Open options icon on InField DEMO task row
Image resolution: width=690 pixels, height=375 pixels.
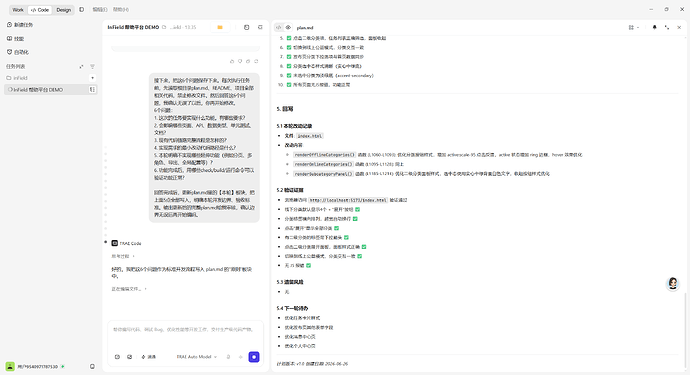click(92, 89)
